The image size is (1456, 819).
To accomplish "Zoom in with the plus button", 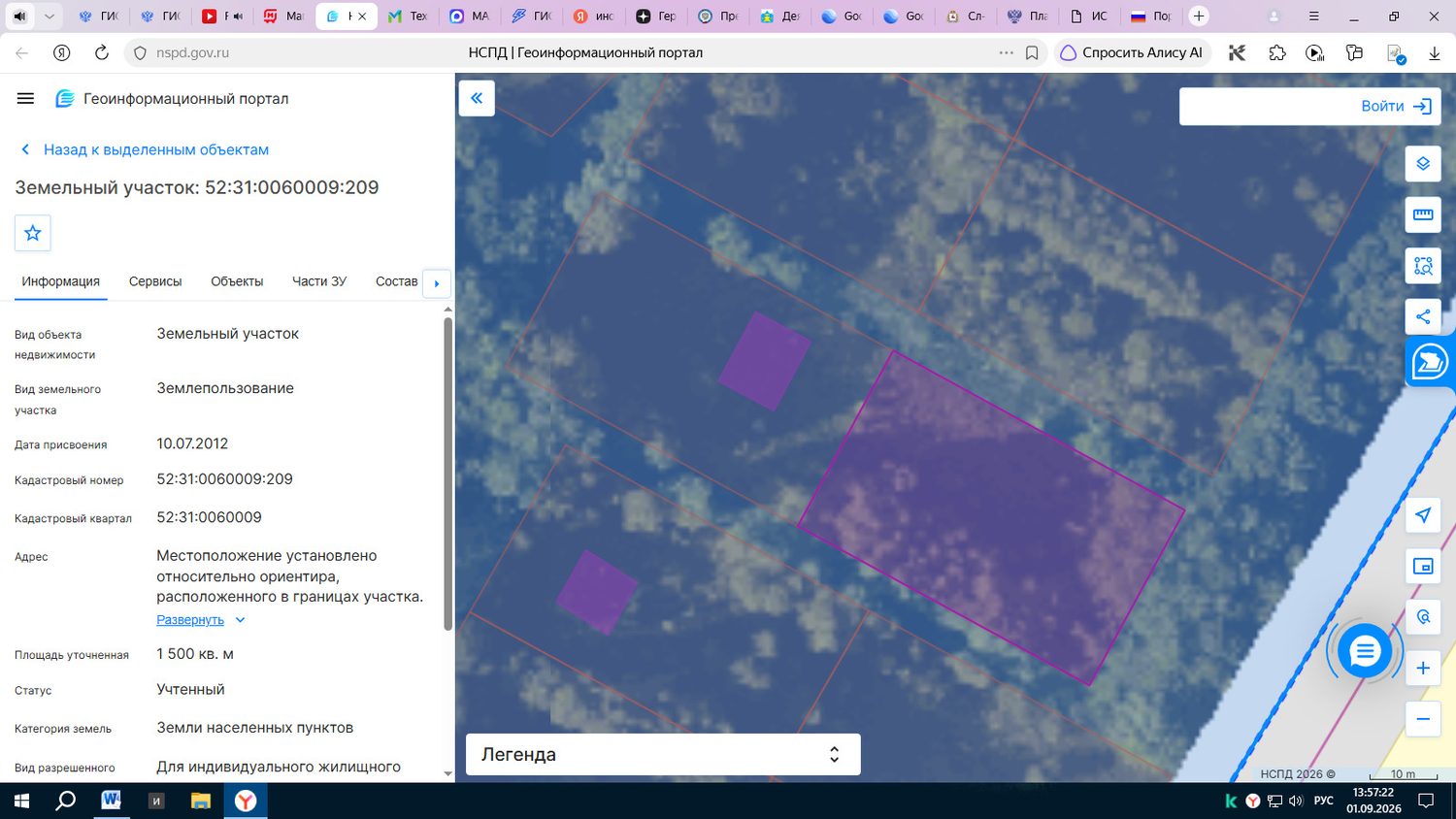I will click(1423, 668).
